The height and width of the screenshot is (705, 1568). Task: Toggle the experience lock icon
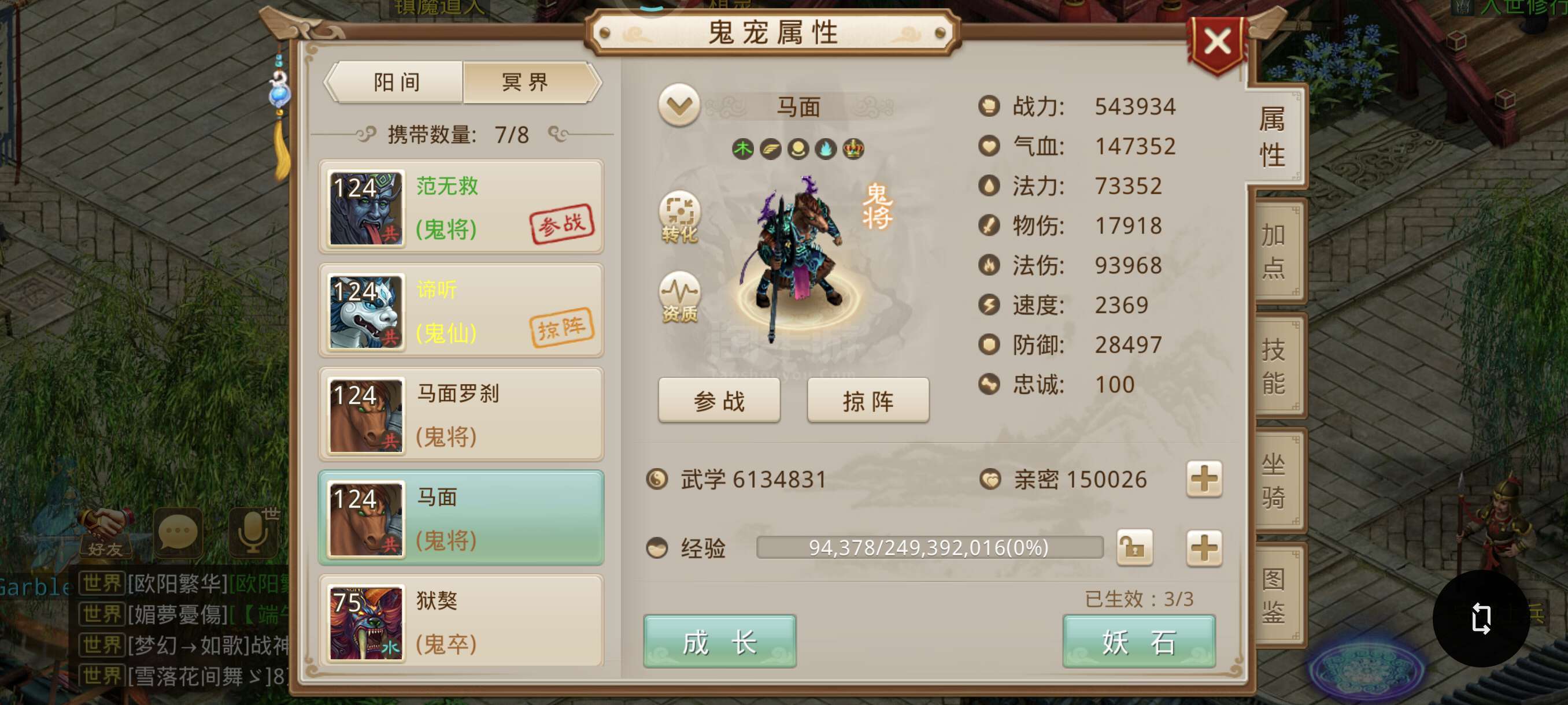tap(1134, 547)
